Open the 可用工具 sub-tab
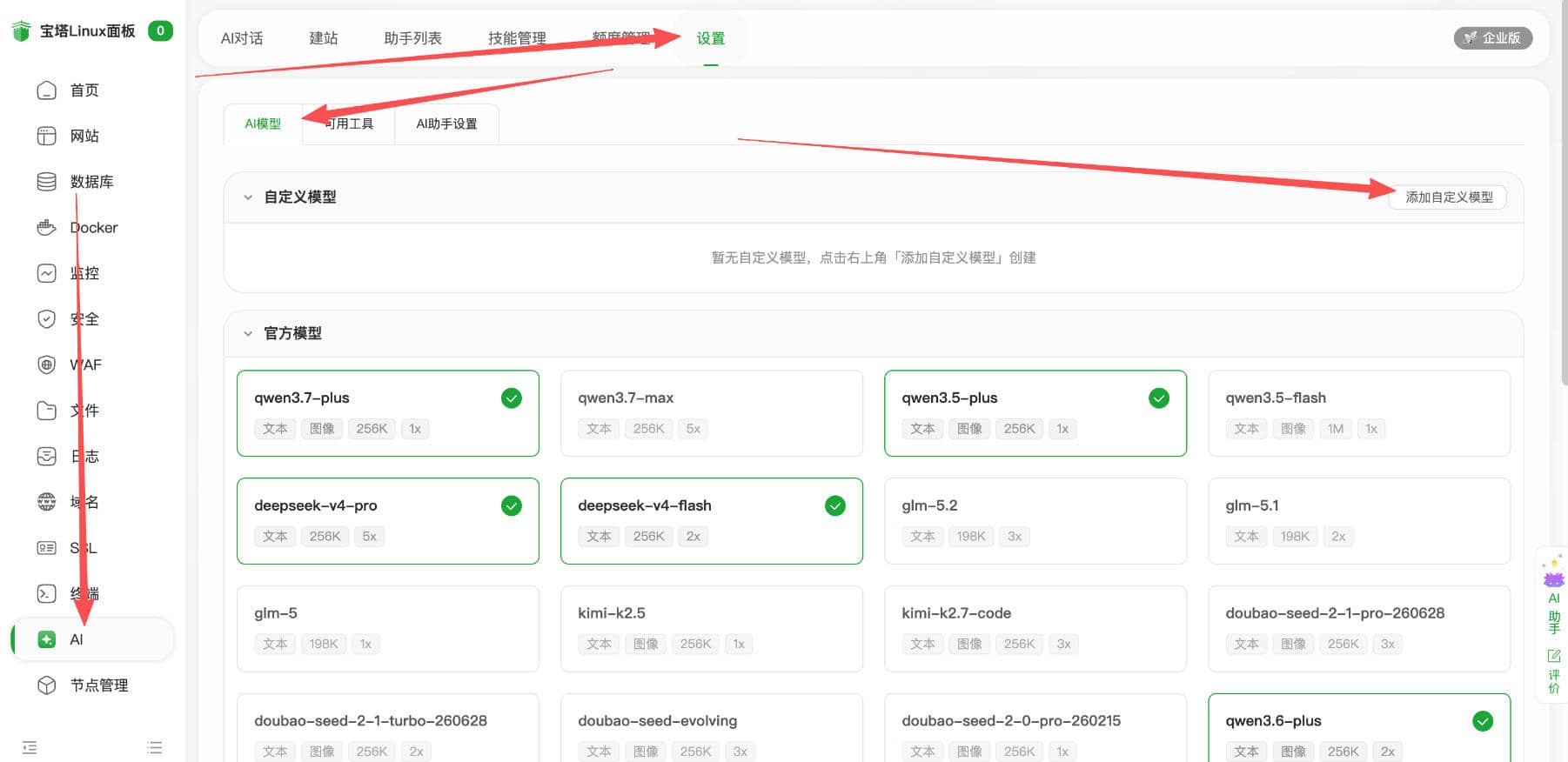The height and width of the screenshot is (762, 1568). pyautogui.click(x=349, y=124)
